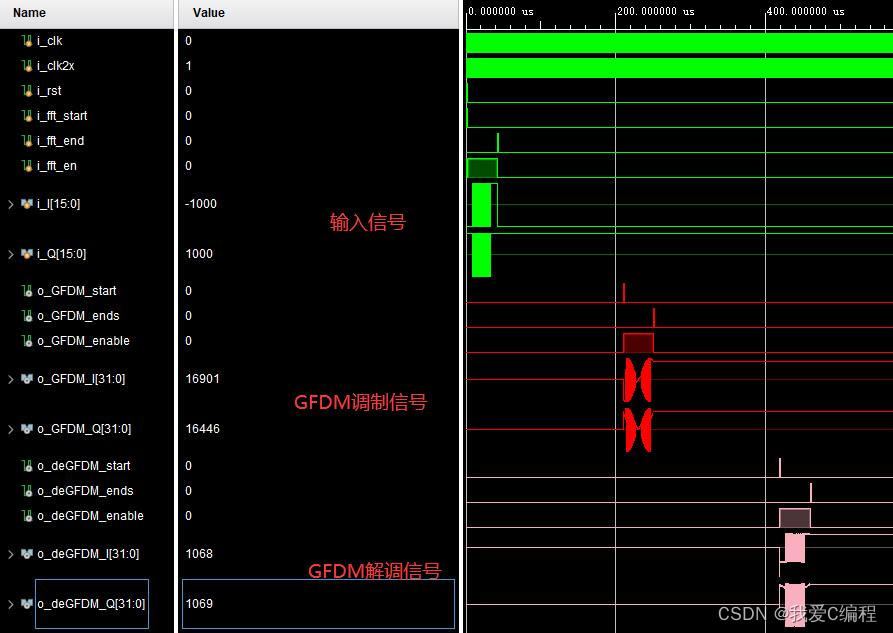Click the o_deGFDM_enable high pulse
893x633 pixels.
[795, 518]
